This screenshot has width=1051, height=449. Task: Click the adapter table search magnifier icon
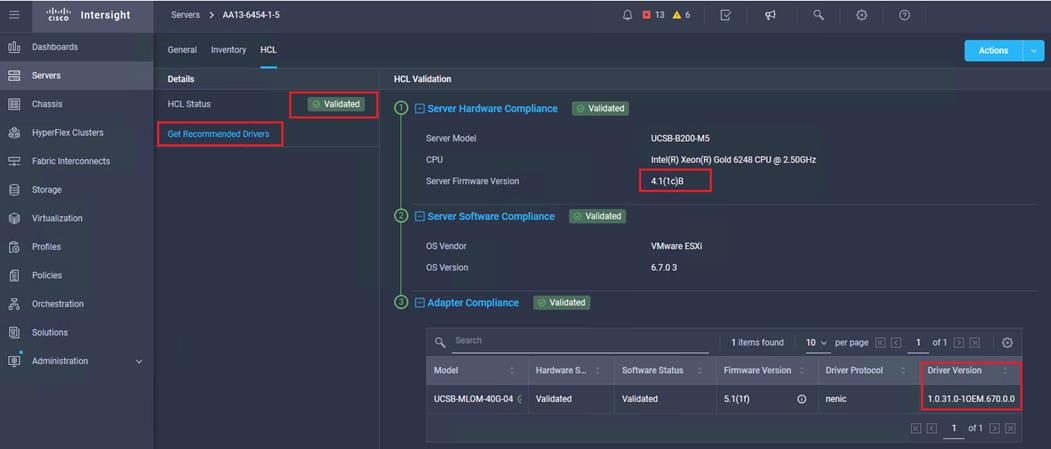[440, 342]
